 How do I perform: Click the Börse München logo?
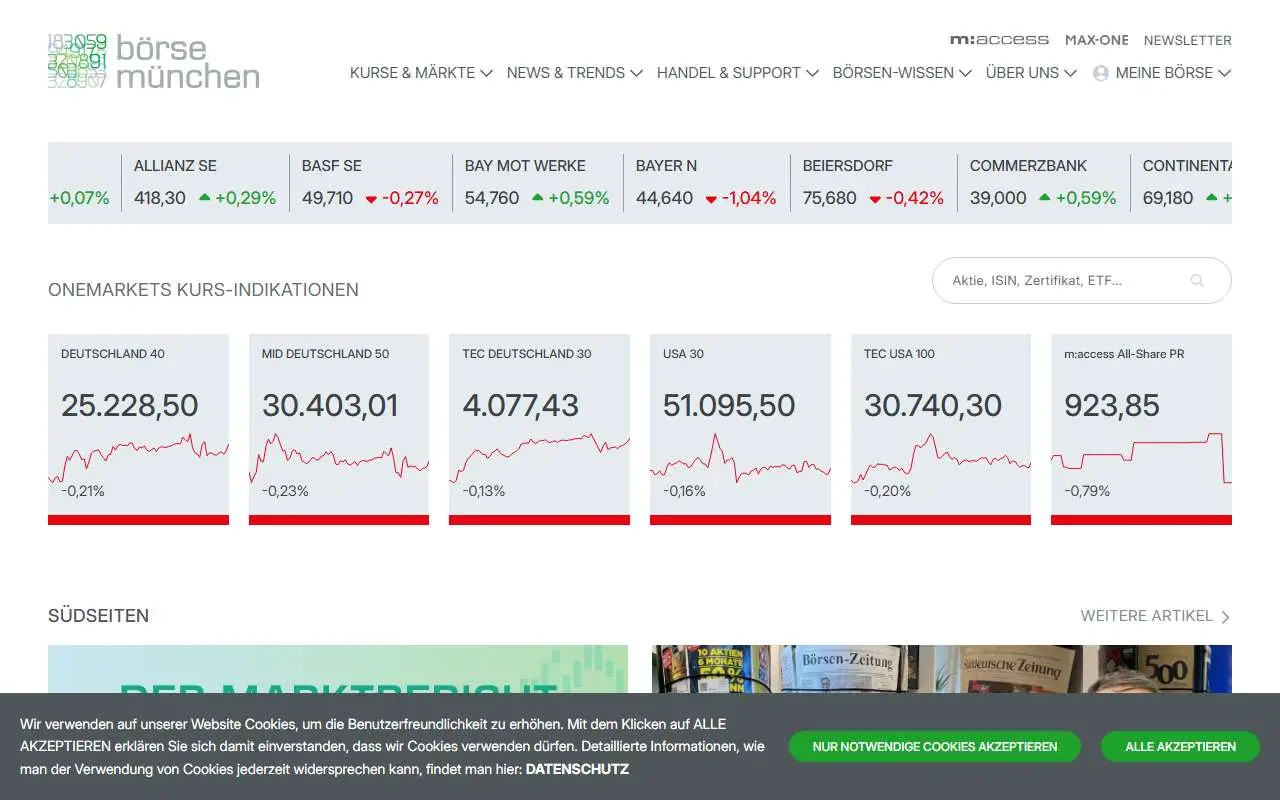(x=154, y=61)
